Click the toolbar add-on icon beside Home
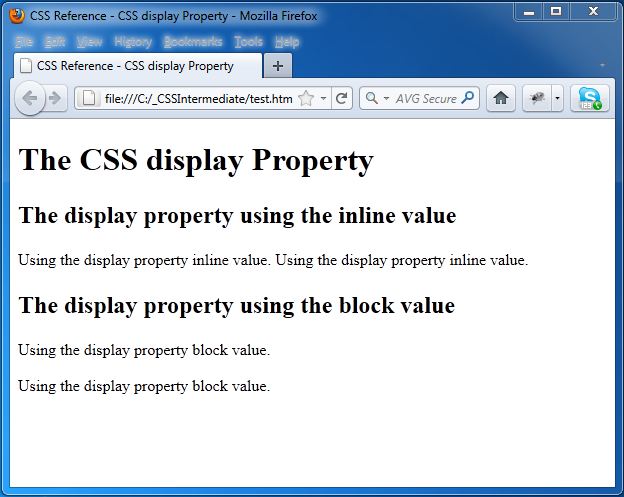624x497 pixels. (537, 98)
